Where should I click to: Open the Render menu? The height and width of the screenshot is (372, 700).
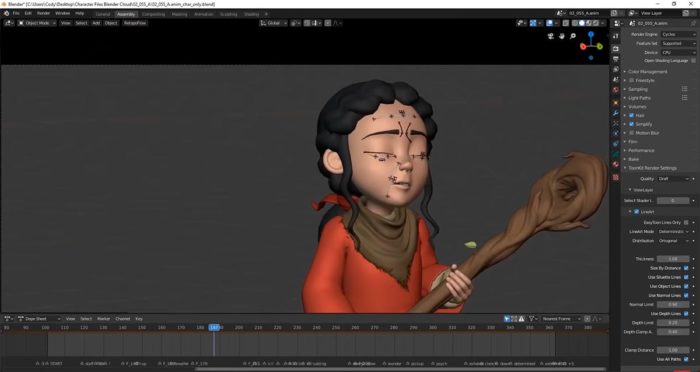43,13
